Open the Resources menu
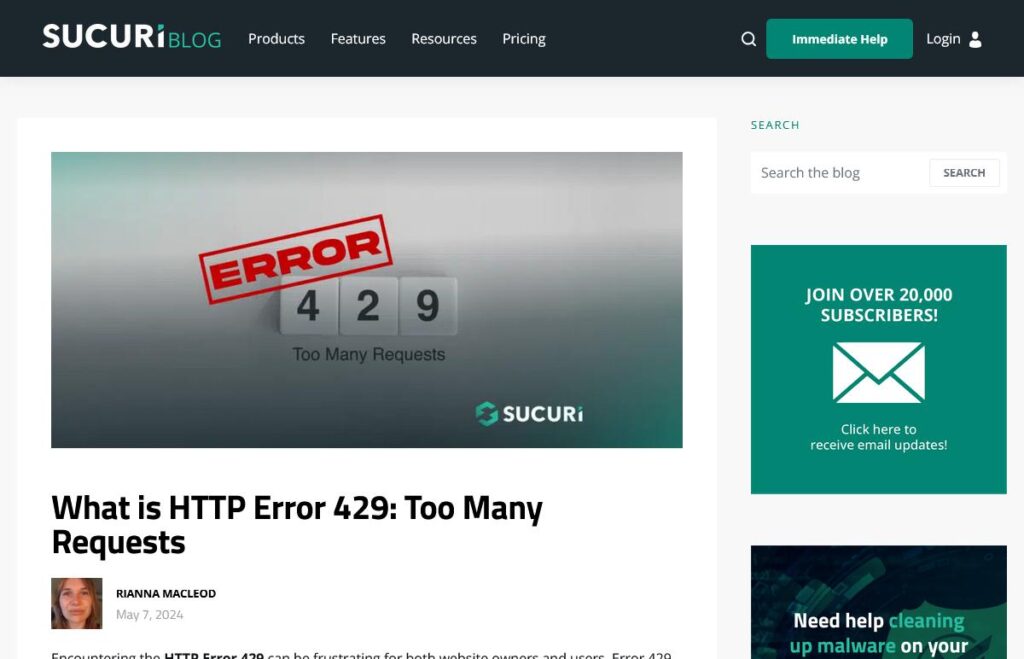This screenshot has height=659, width=1024. click(443, 39)
